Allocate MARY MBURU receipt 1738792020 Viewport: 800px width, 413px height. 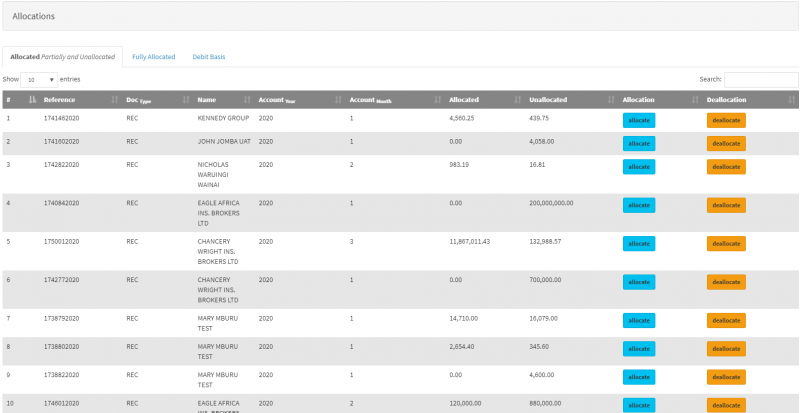[639, 321]
